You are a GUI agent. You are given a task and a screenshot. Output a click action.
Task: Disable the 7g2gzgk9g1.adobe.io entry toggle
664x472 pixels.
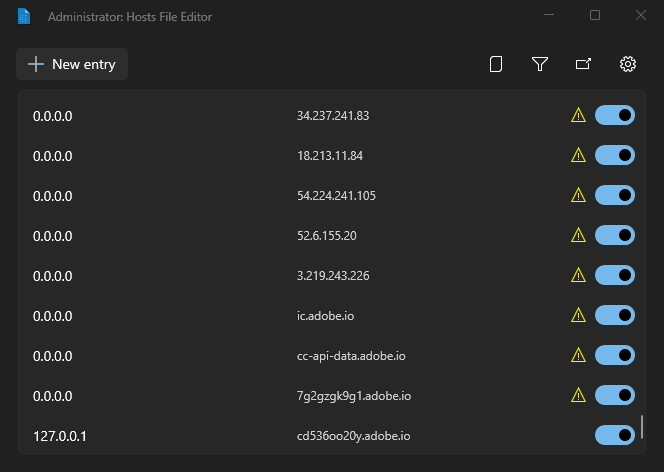click(x=615, y=395)
